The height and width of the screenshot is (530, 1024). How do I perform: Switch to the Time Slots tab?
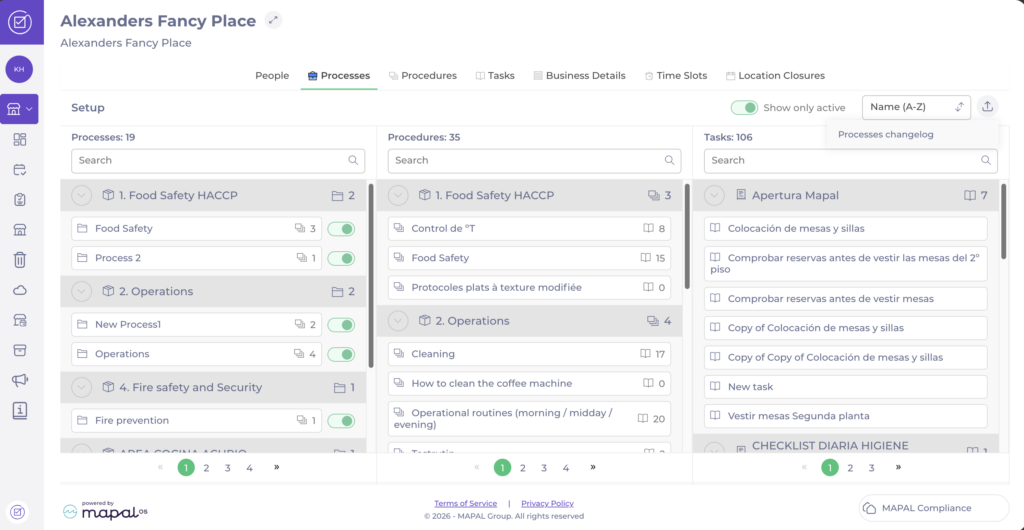coord(675,76)
